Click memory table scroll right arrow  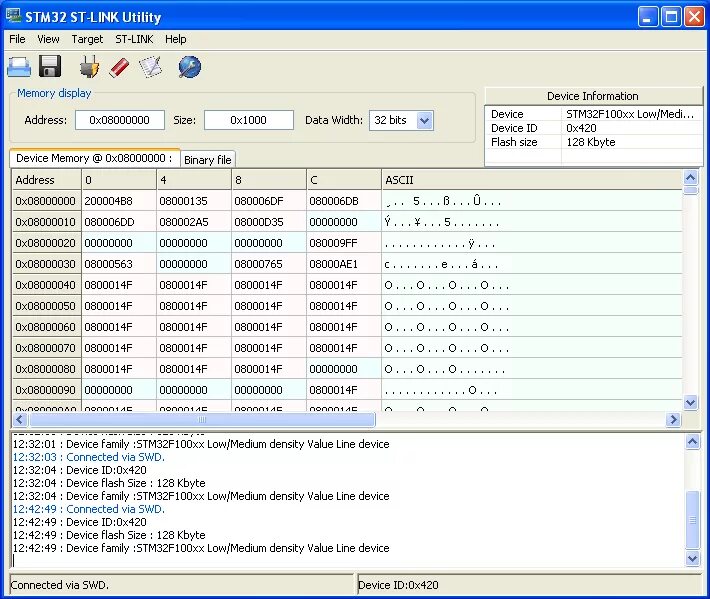673,420
